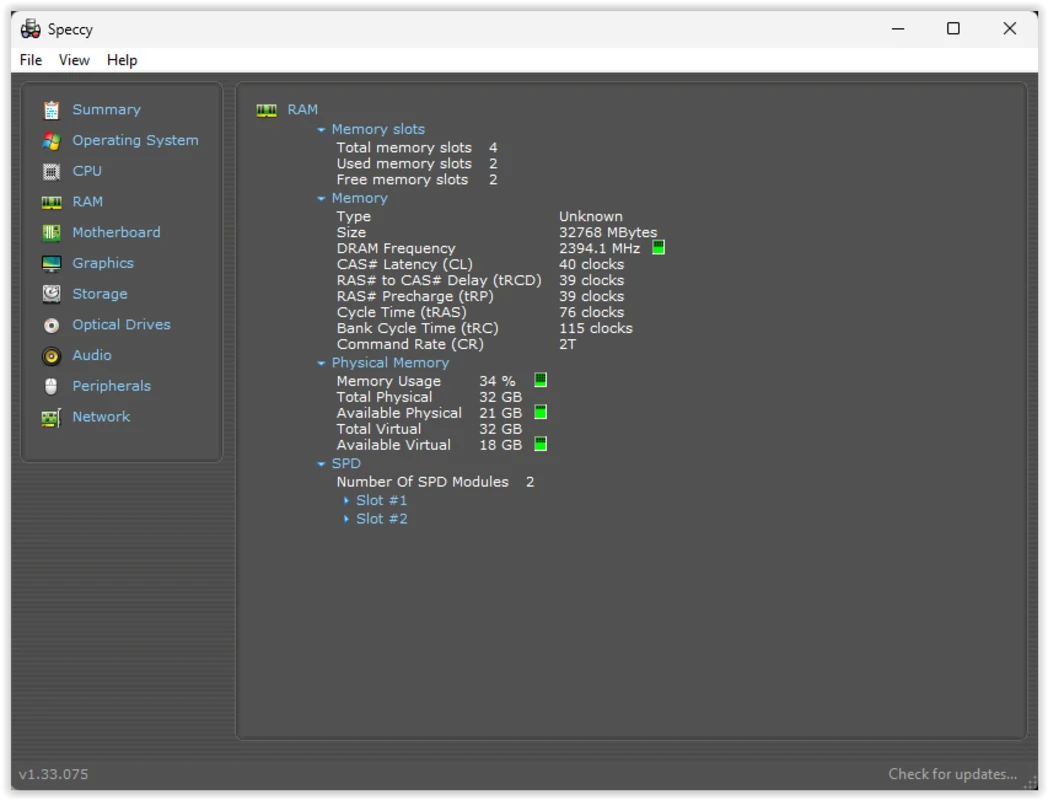Open the View menu
1048x800 pixels.
[74, 60]
